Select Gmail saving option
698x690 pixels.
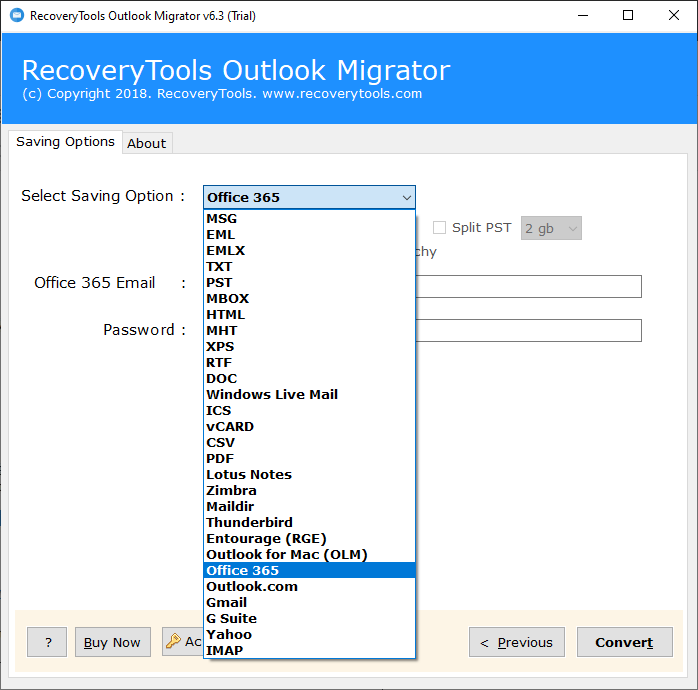pyautogui.click(x=309, y=603)
